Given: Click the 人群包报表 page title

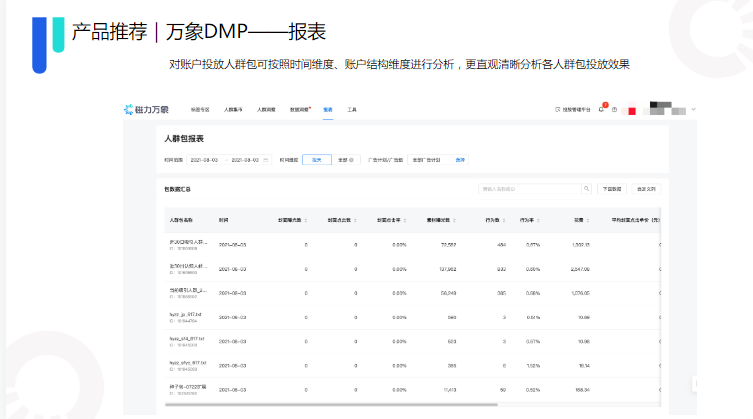Looking at the screenshot, I should coord(184,138).
